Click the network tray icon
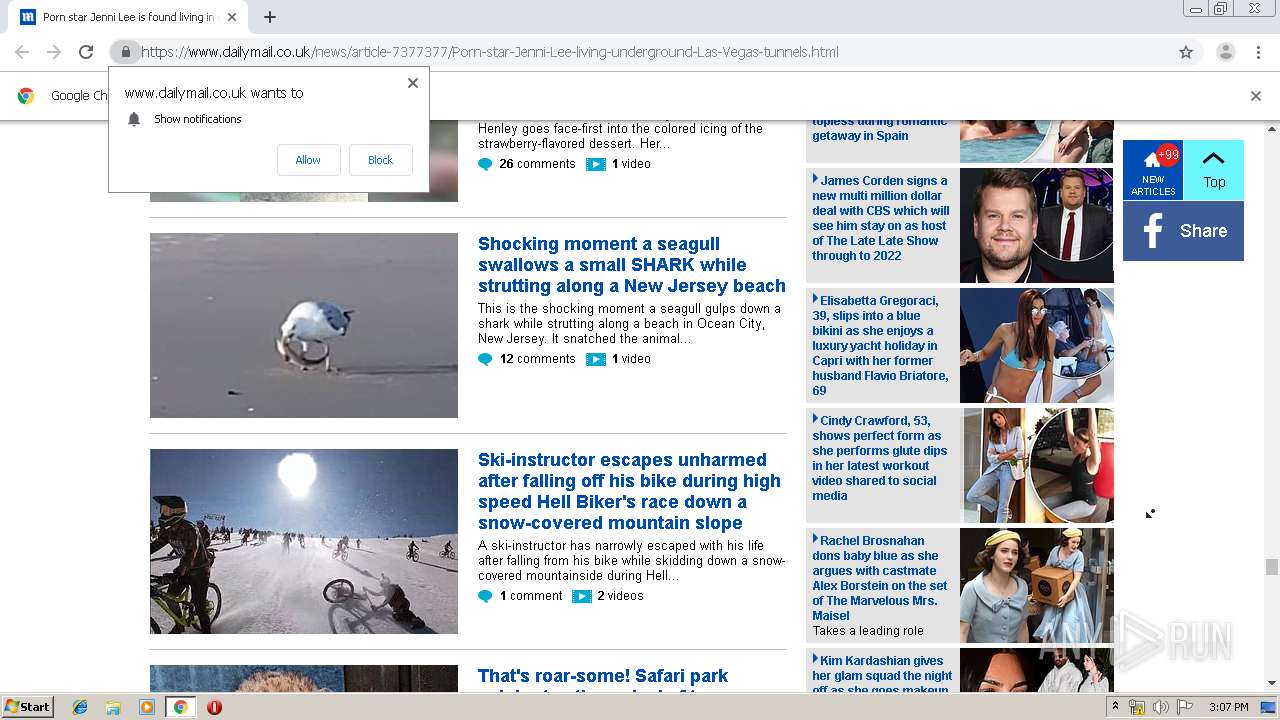1280x720 pixels. click(1136, 707)
